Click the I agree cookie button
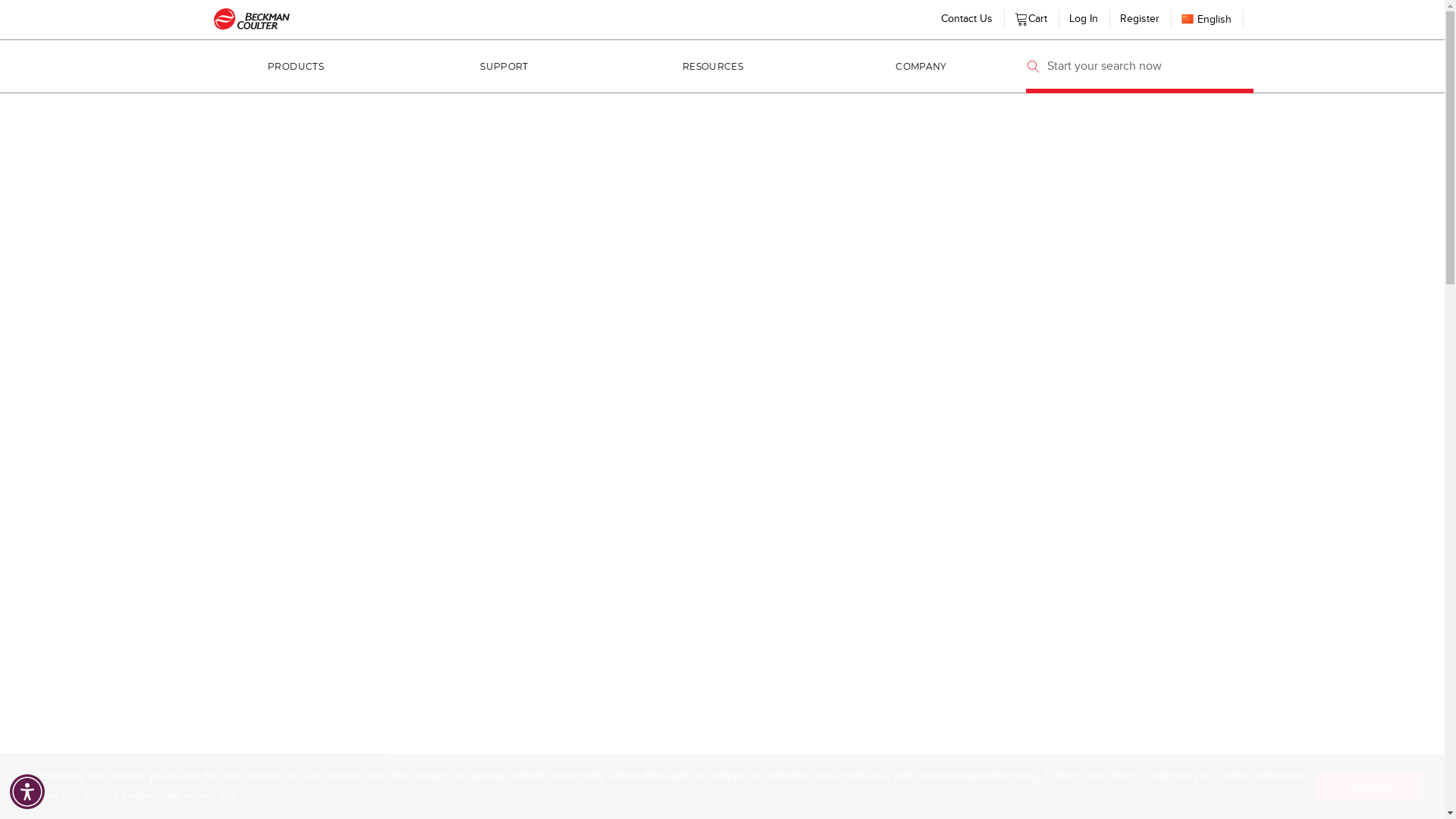The image size is (1456, 819). tap(1369, 787)
